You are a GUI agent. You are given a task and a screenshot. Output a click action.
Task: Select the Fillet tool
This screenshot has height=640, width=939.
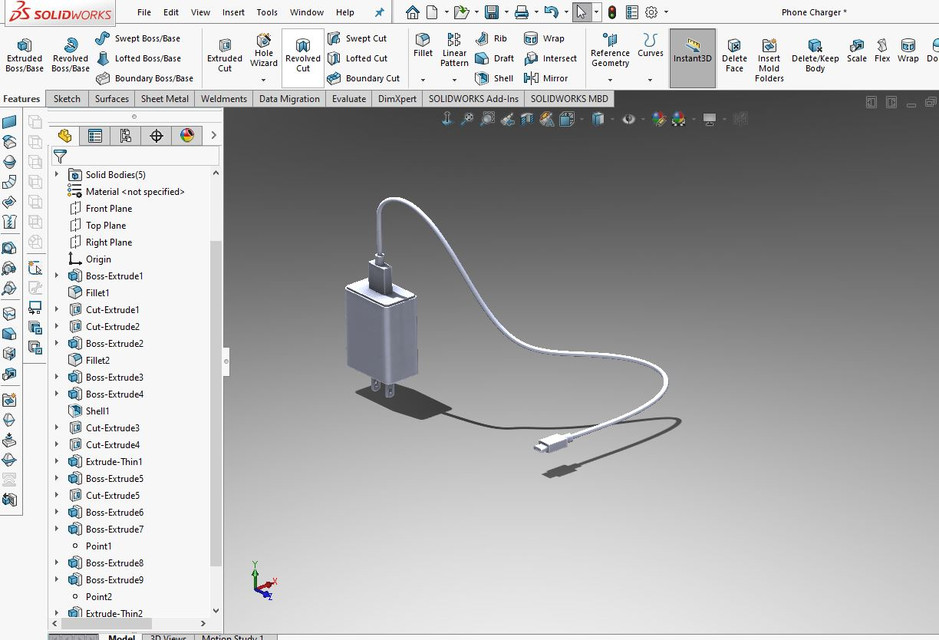pos(422,48)
